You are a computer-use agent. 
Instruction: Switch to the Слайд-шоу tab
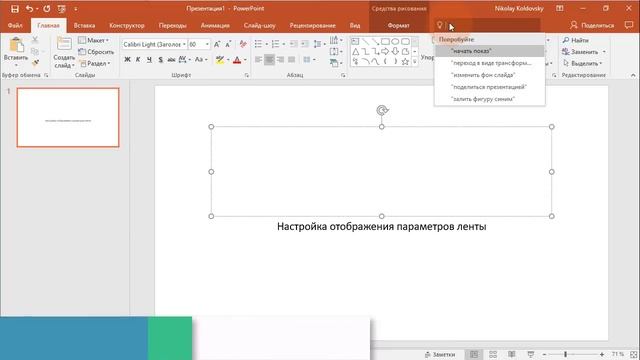pyautogui.click(x=260, y=25)
